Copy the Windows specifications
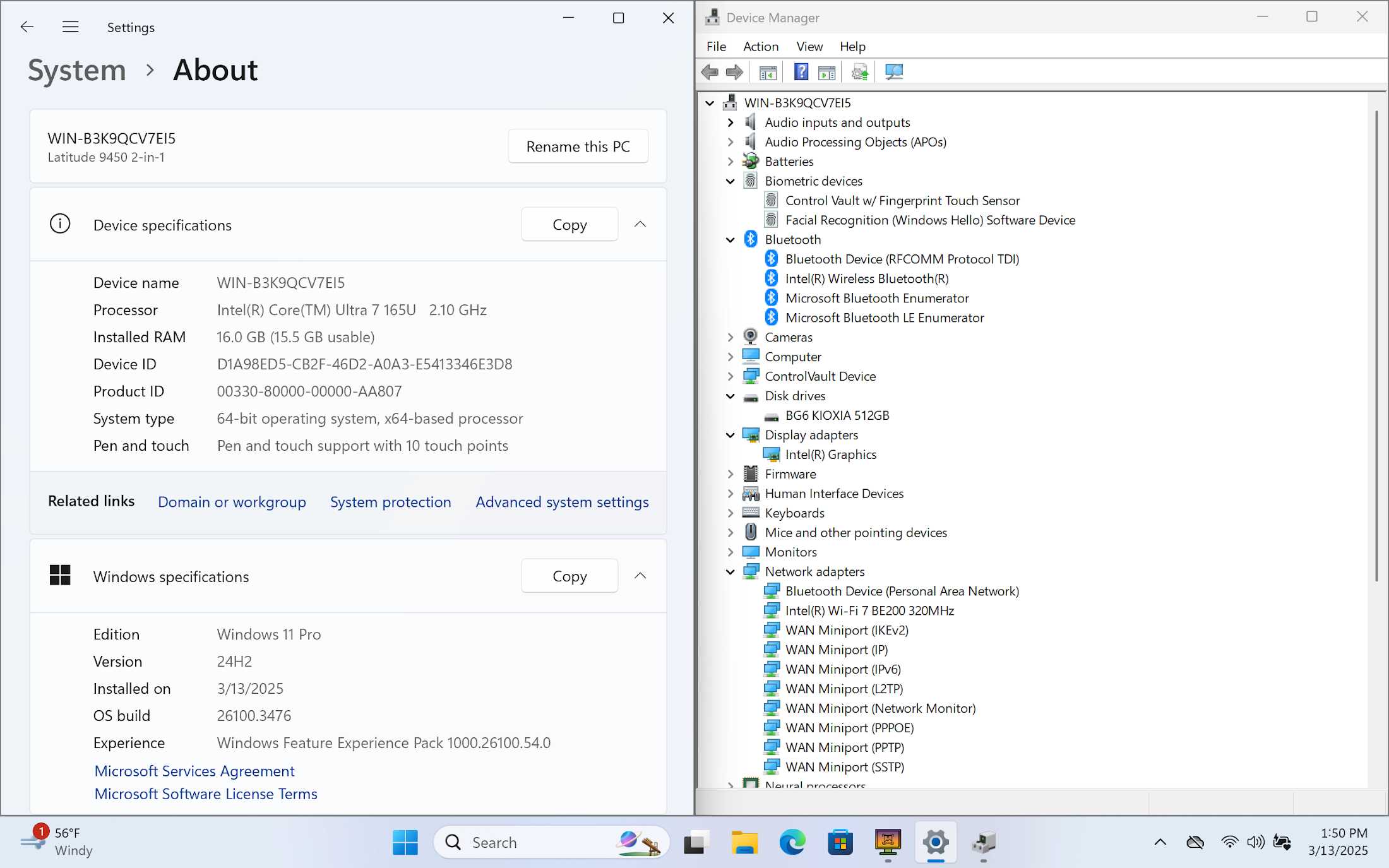1389x868 pixels. point(569,576)
